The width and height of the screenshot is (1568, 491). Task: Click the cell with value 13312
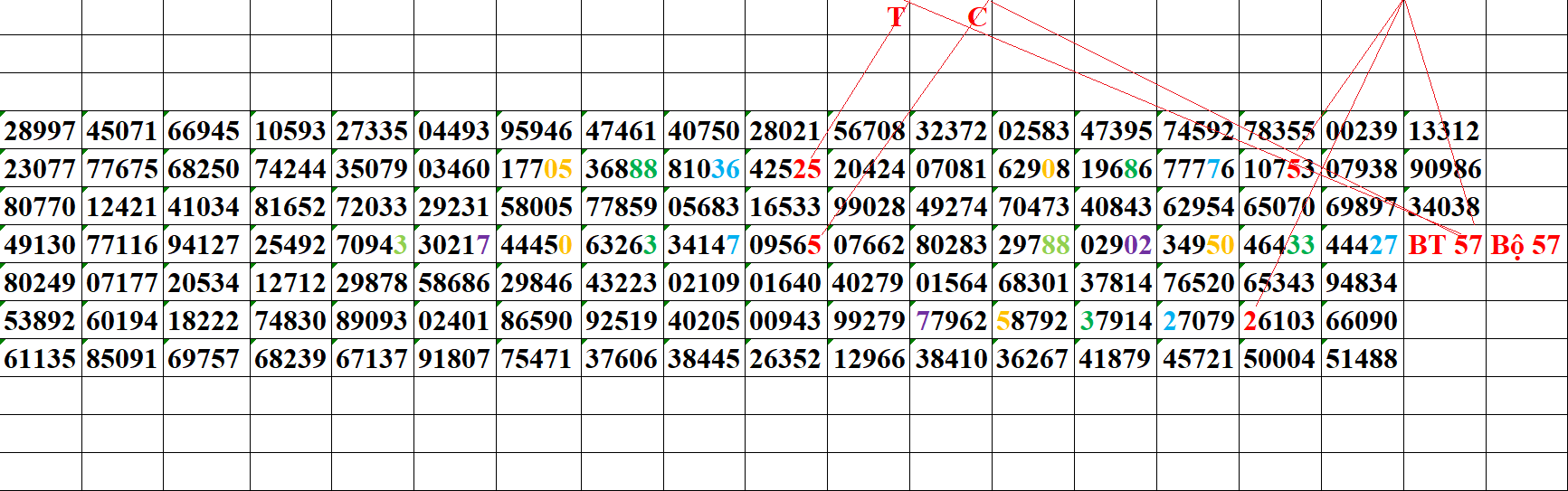1443,131
